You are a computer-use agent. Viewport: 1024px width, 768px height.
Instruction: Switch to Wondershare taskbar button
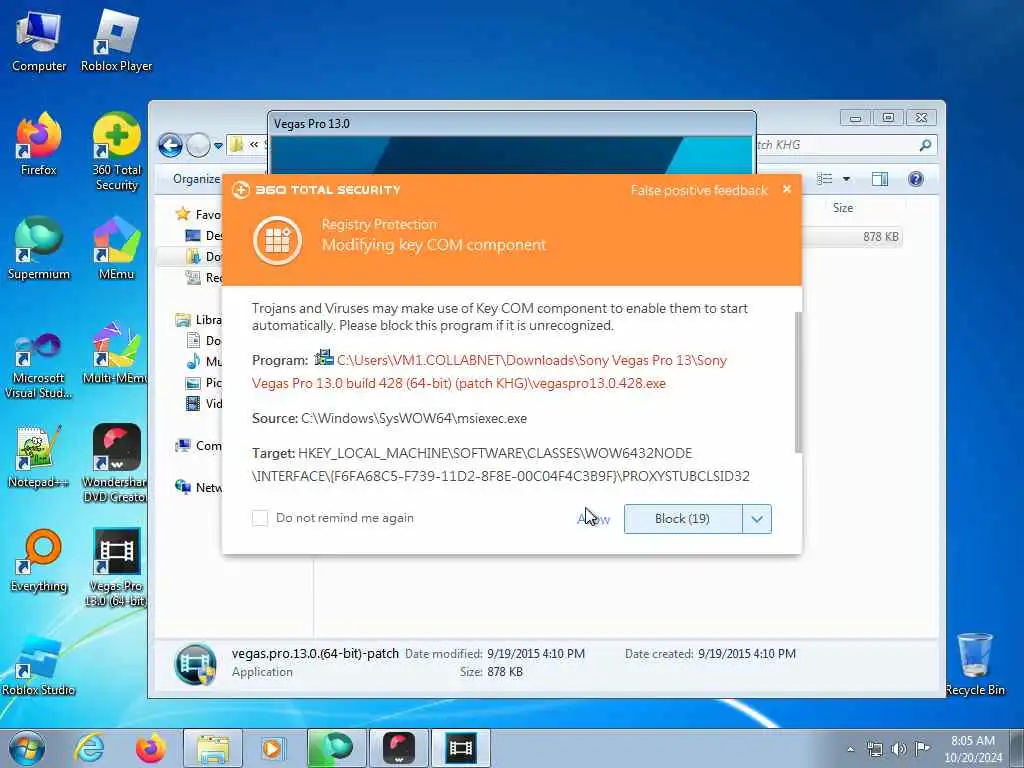[399, 748]
